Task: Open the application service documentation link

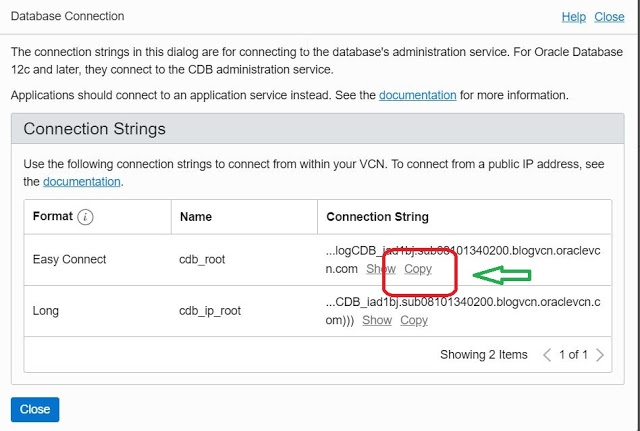Action: (x=417, y=95)
